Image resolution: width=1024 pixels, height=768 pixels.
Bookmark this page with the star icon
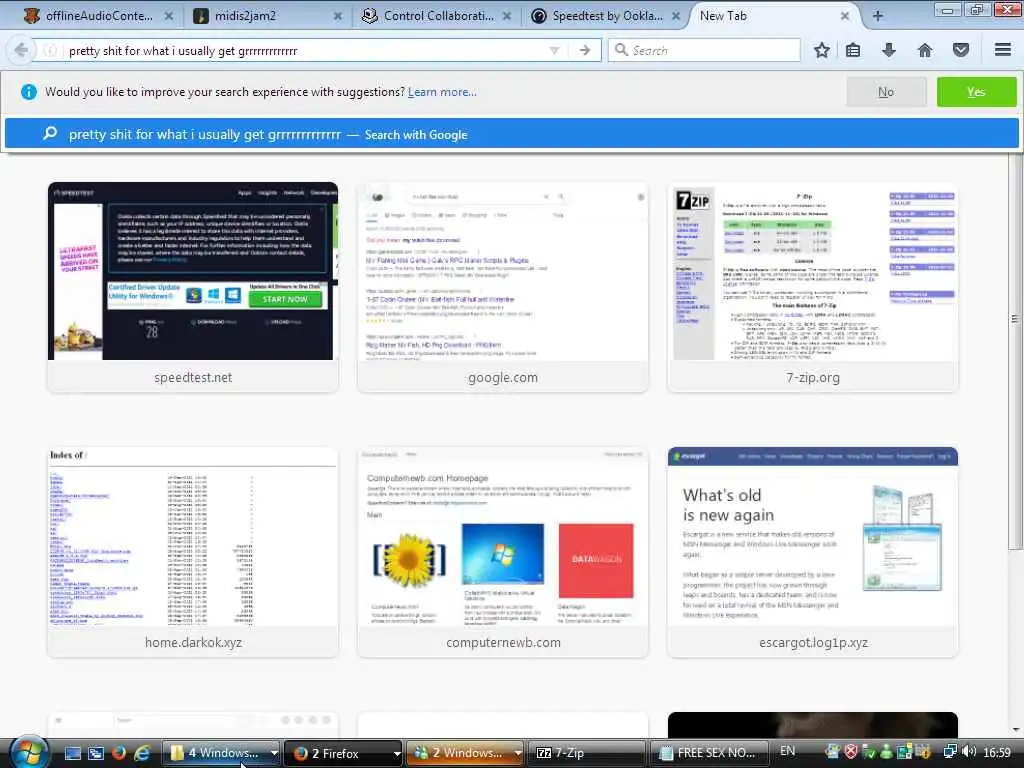tap(822, 50)
